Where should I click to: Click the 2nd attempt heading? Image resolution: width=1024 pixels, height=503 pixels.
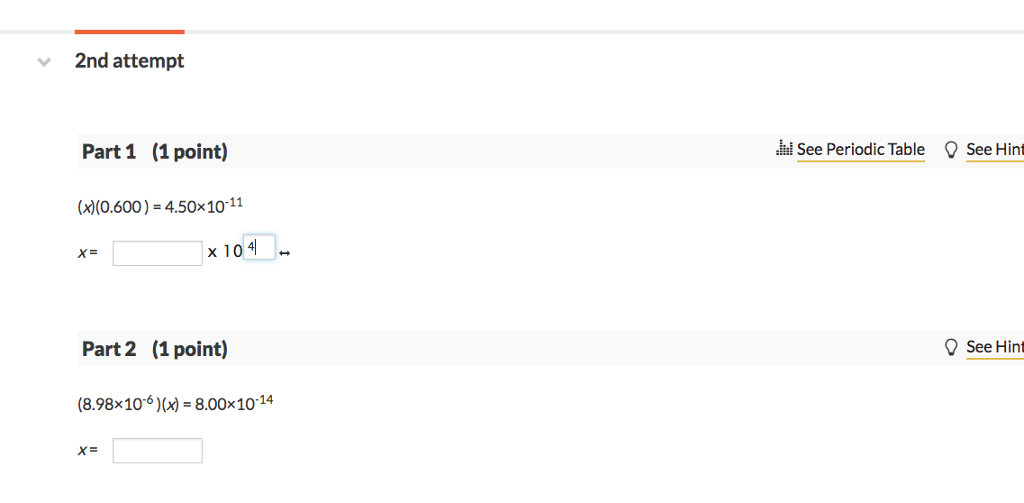(x=129, y=61)
